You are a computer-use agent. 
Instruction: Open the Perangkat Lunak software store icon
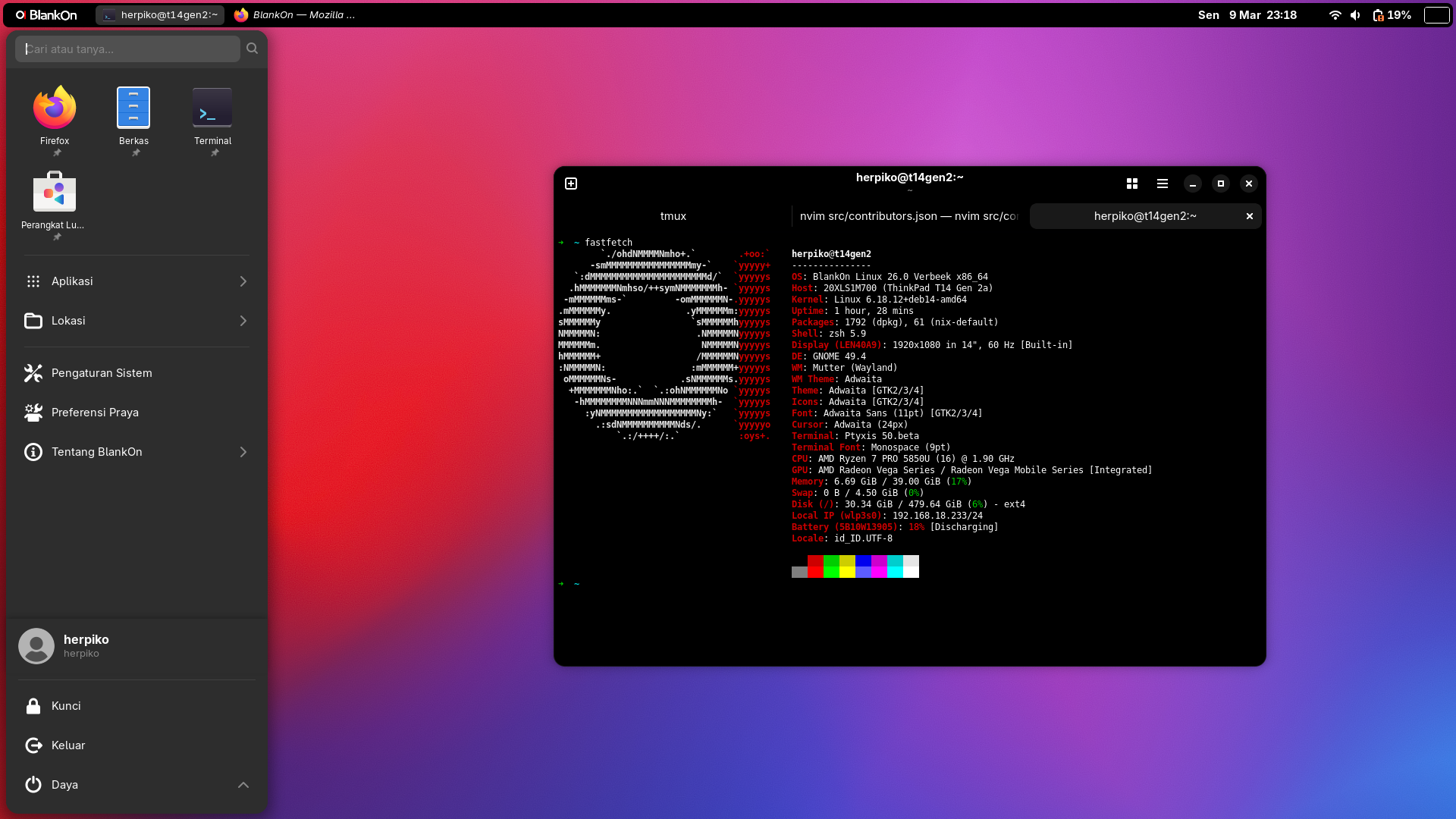tap(54, 193)
